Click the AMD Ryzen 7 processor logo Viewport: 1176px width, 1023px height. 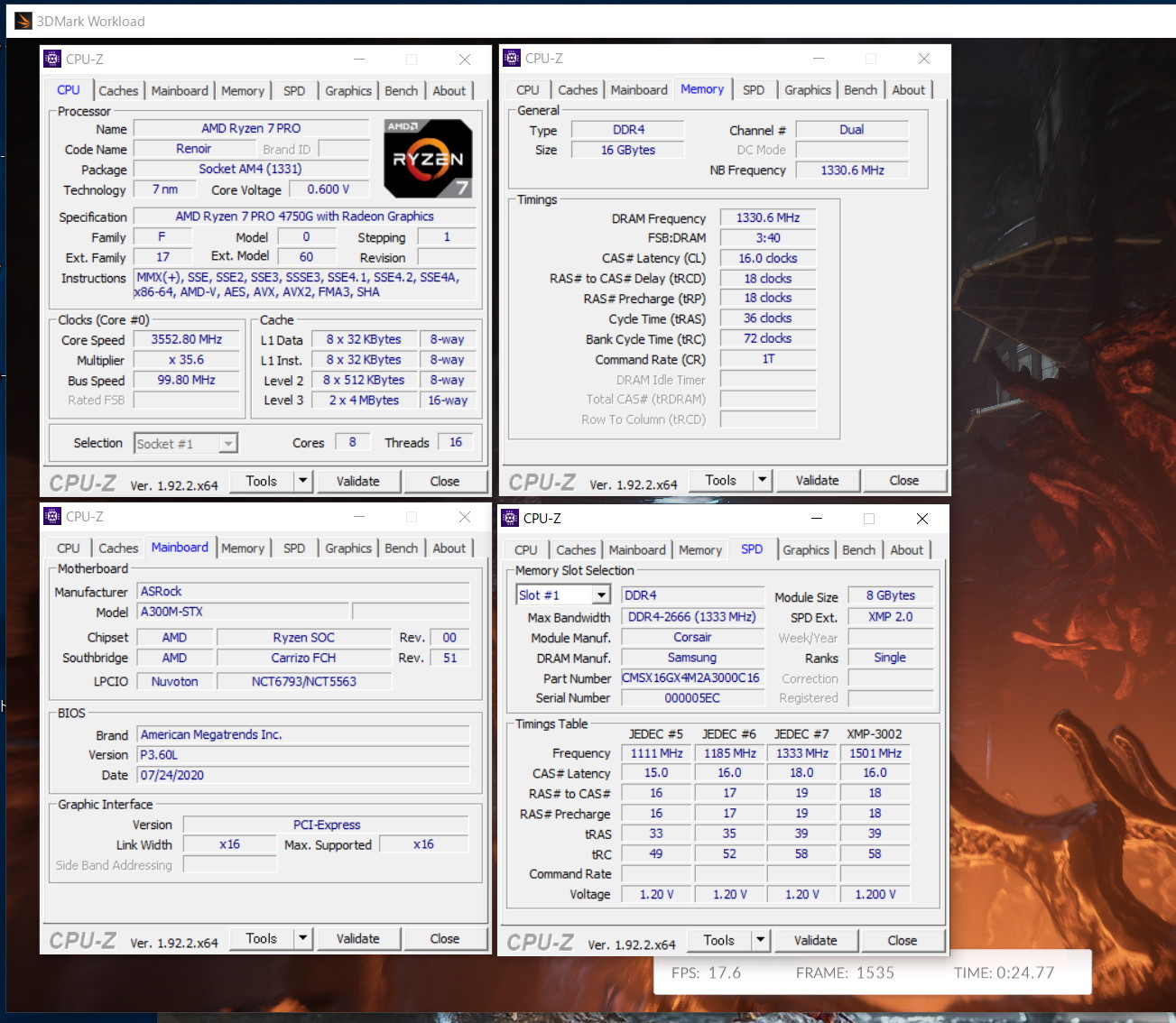pos(428,159)
